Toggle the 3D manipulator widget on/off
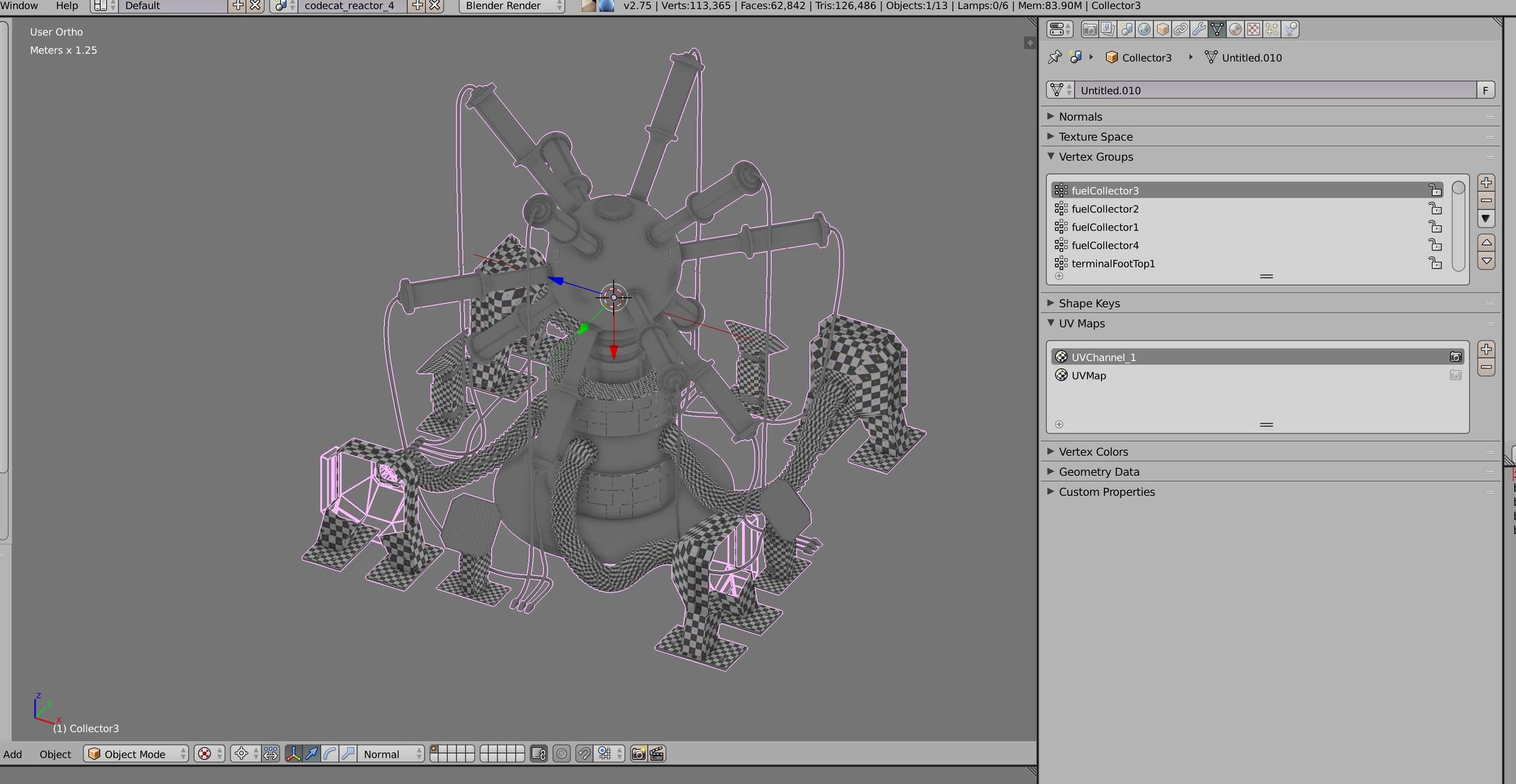This screenshot has height=784, width=1516. [293, 754]
